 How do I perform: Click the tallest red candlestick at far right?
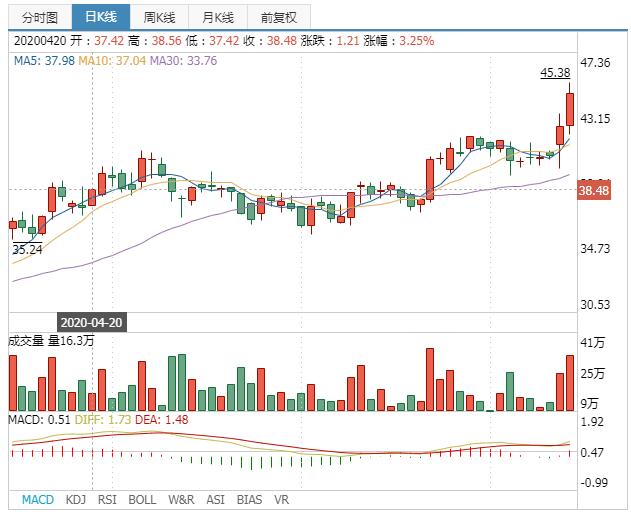570,109
